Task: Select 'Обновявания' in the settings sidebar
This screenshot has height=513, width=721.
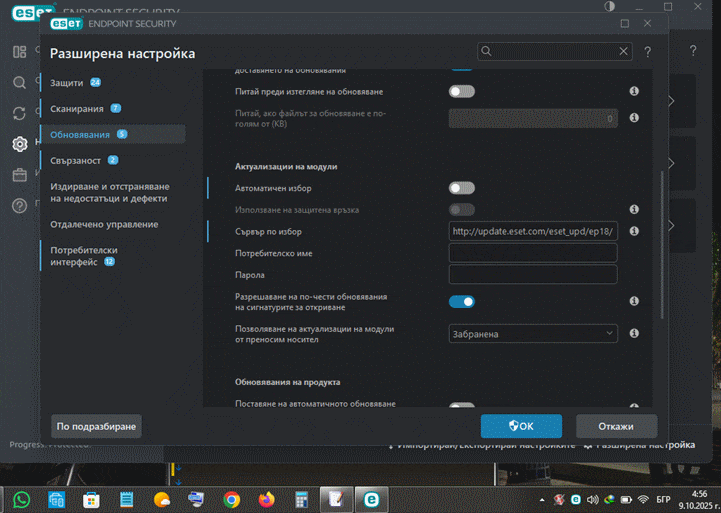Action: pyautogui.click(x=113, y=134)
